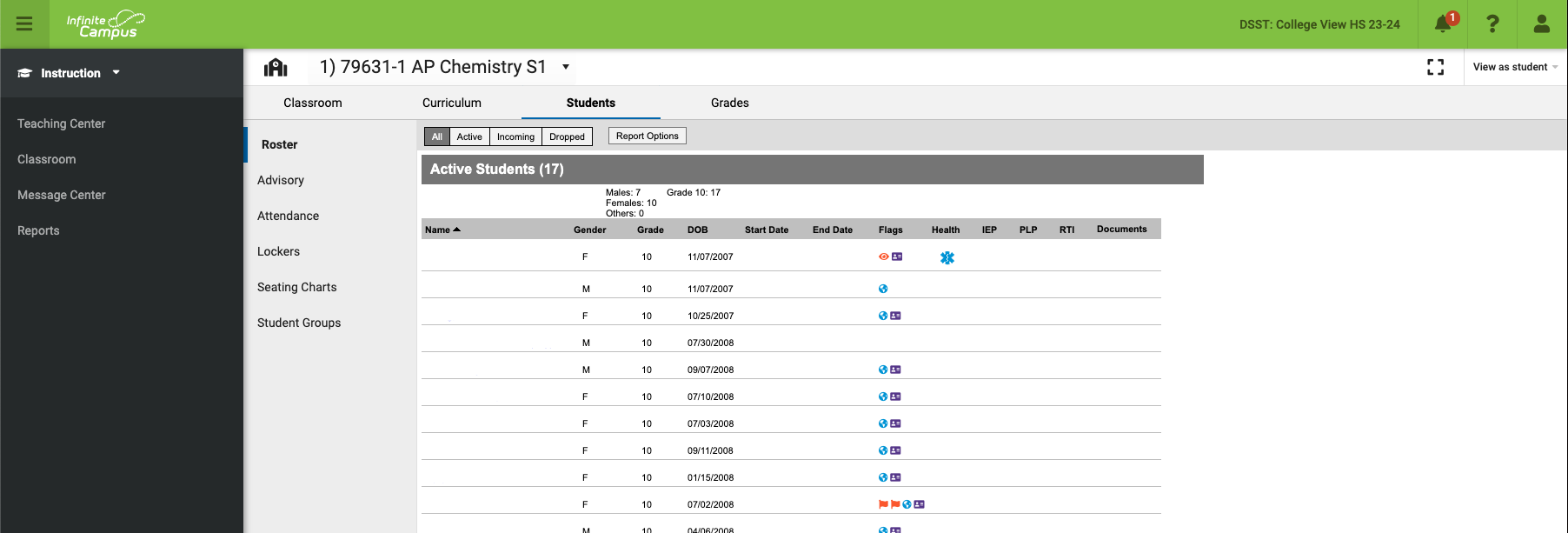Open the Reports link
The width and height of the screenshot is (1568, 533).
(x=38, y=230)
